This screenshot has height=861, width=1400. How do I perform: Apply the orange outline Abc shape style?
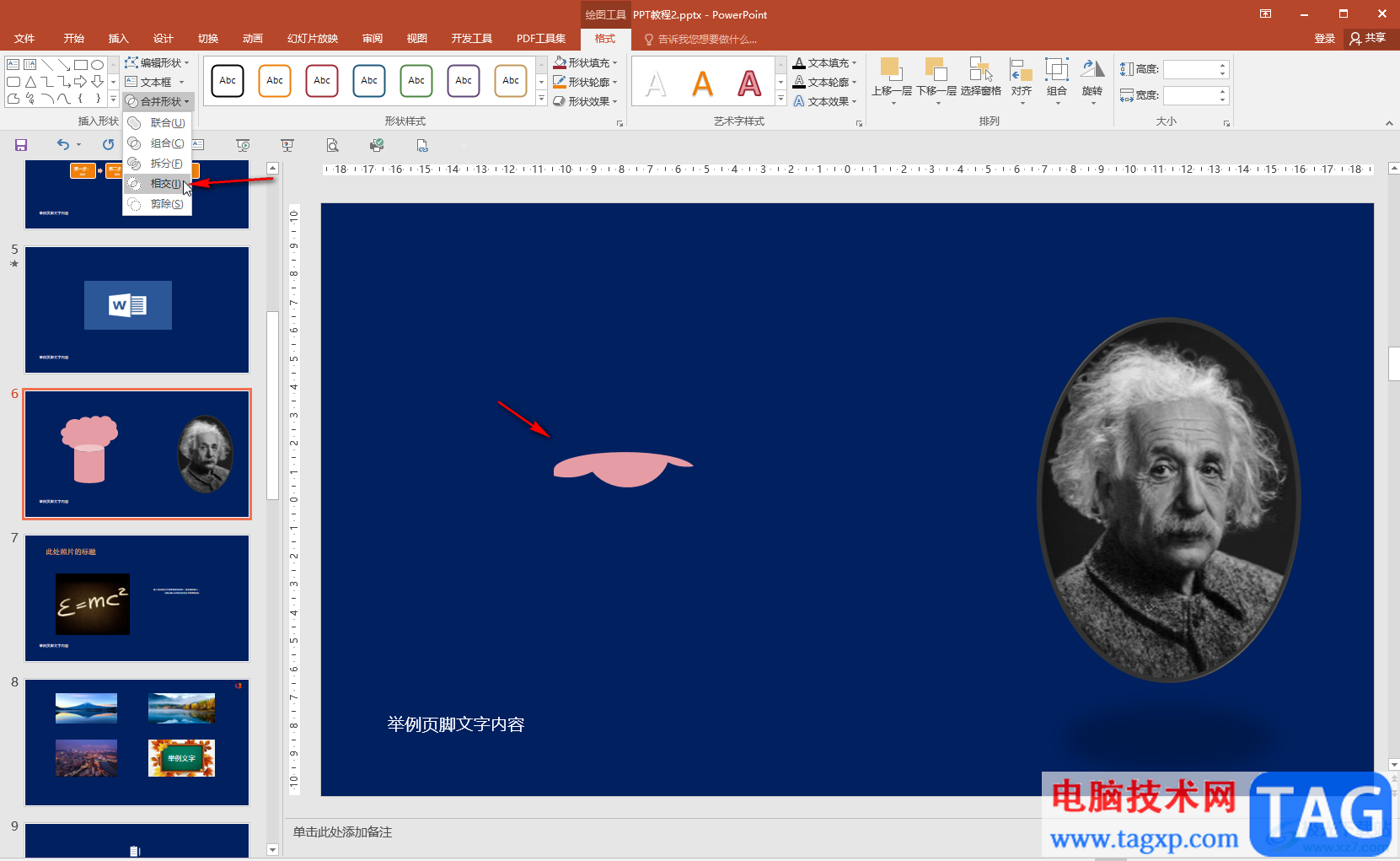tap(275, 81)
